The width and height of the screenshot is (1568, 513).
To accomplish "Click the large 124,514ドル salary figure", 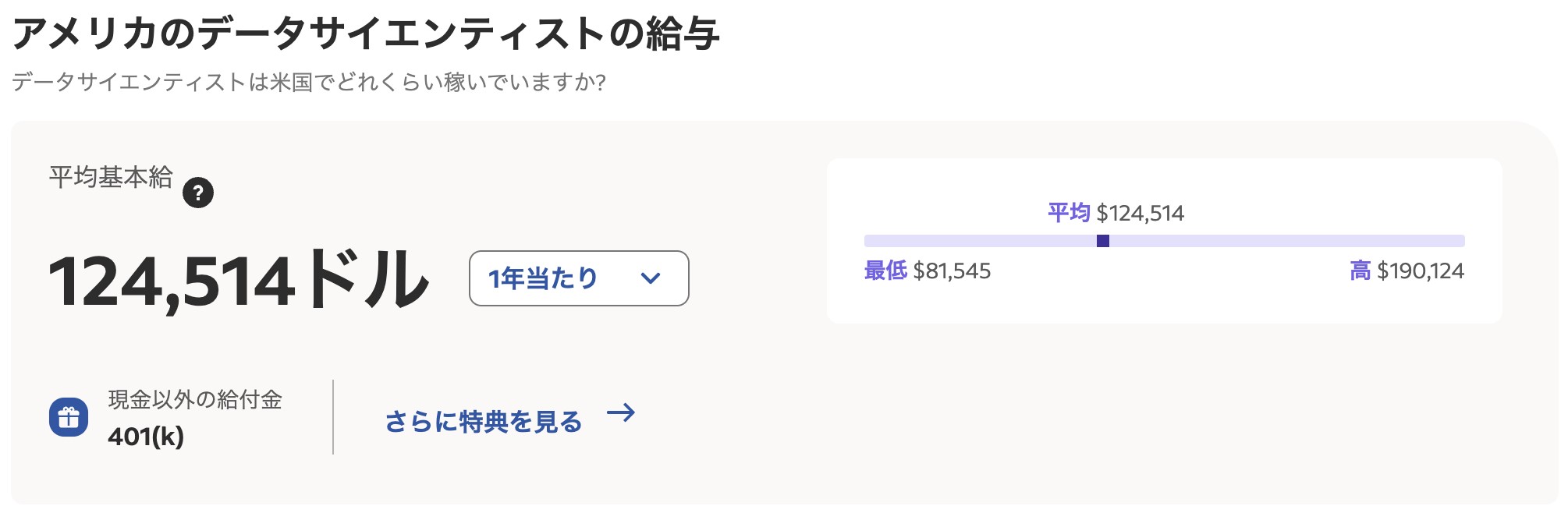I will point(239,279).
